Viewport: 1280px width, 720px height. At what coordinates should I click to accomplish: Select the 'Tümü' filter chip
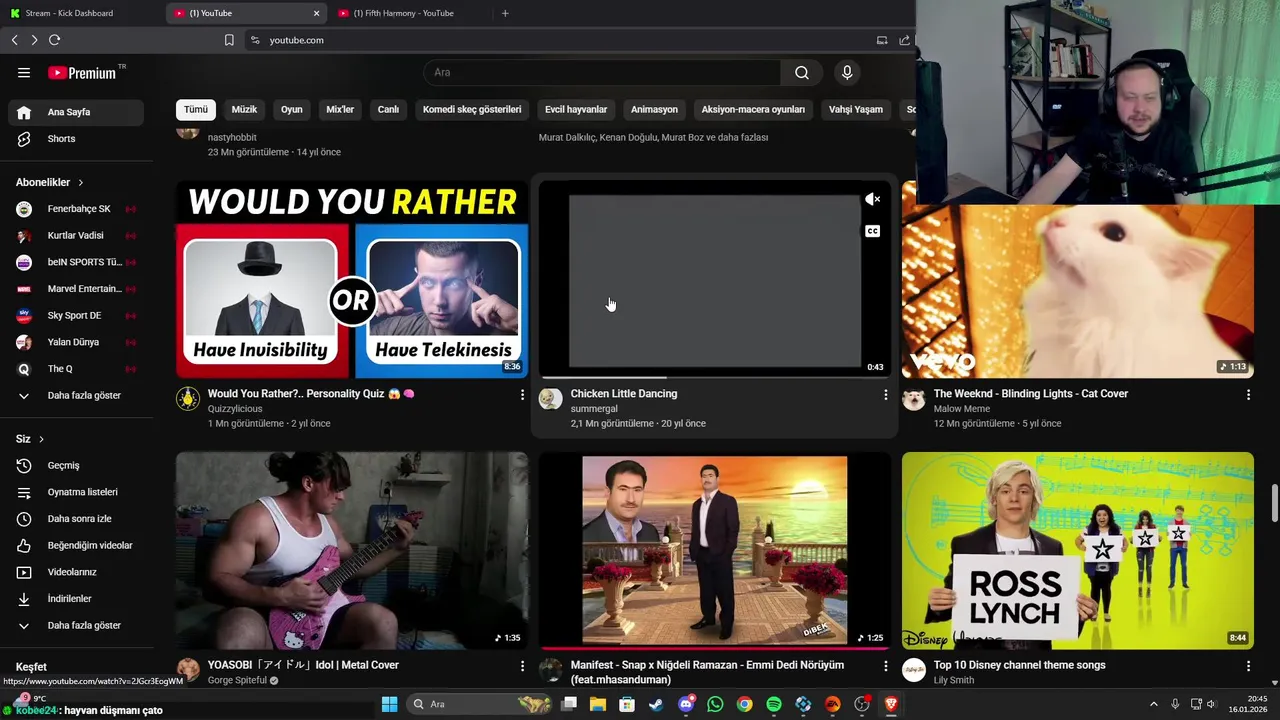195,109
